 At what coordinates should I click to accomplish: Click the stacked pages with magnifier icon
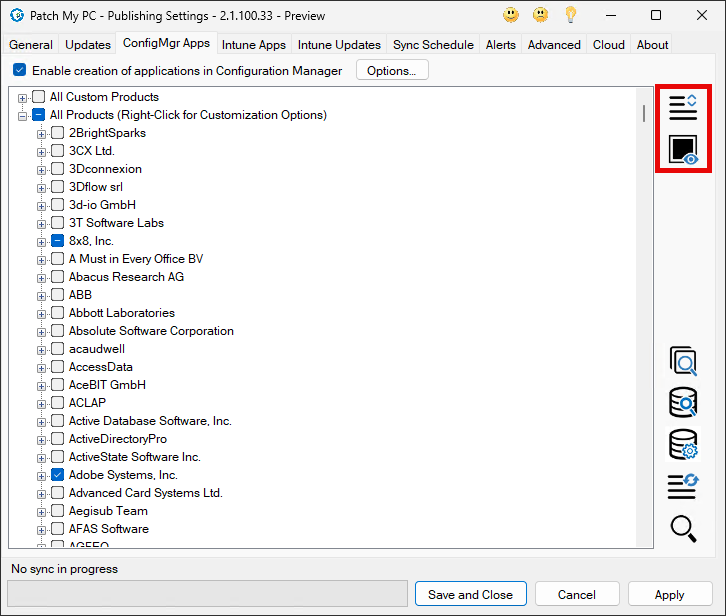click(x=683, y=362)
